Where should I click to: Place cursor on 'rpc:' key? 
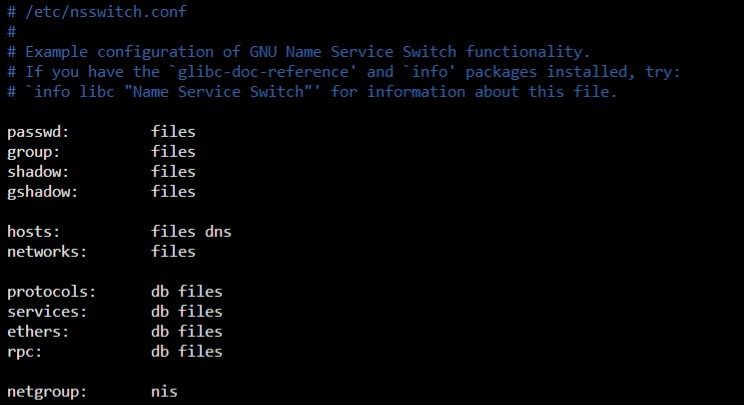[x=25, y=352]
